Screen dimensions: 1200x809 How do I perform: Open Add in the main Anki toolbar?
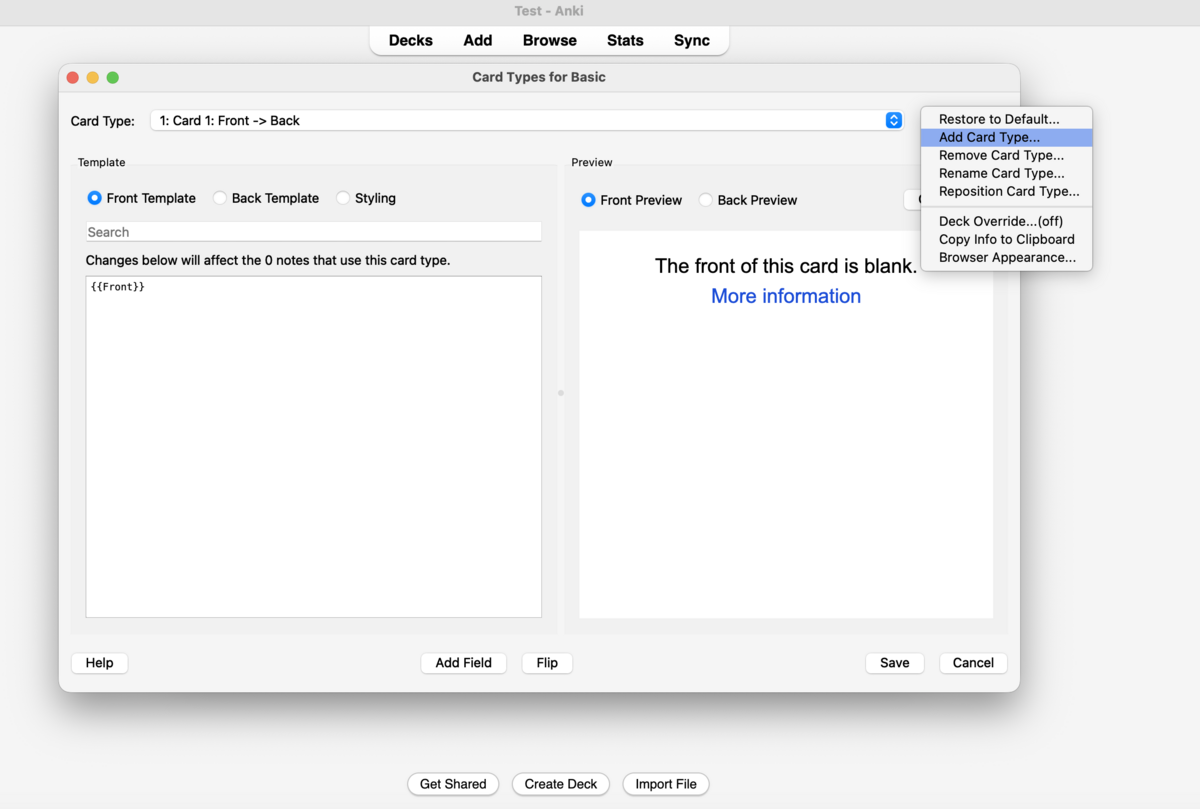[478, 41]
